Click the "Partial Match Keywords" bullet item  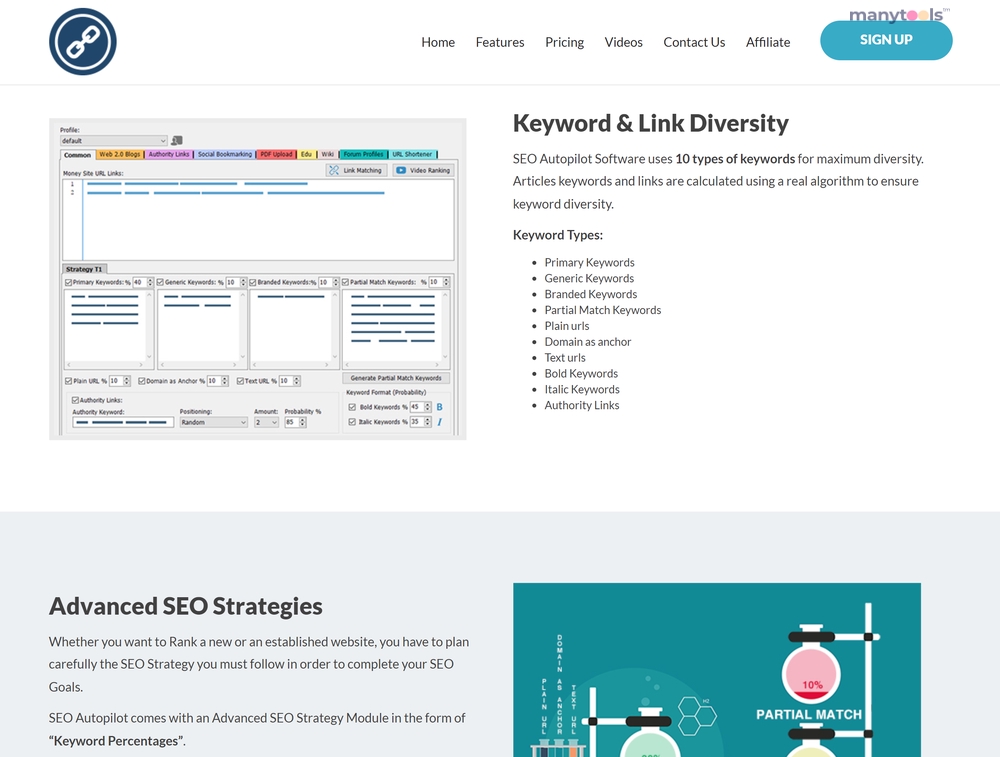click(x=603, y=310)
